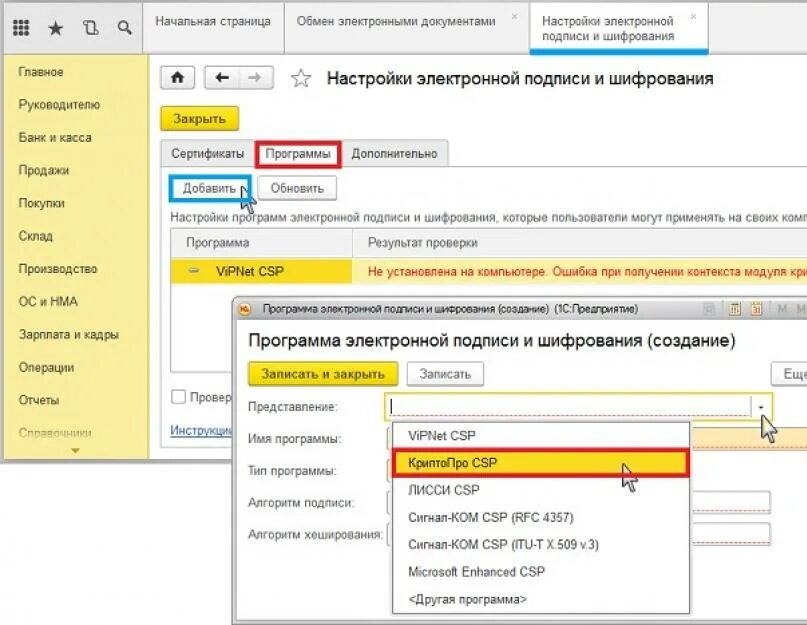The image size is (807, 625).
Task: Click 'Записать и закрыть' in dialog
Action: 323,374
